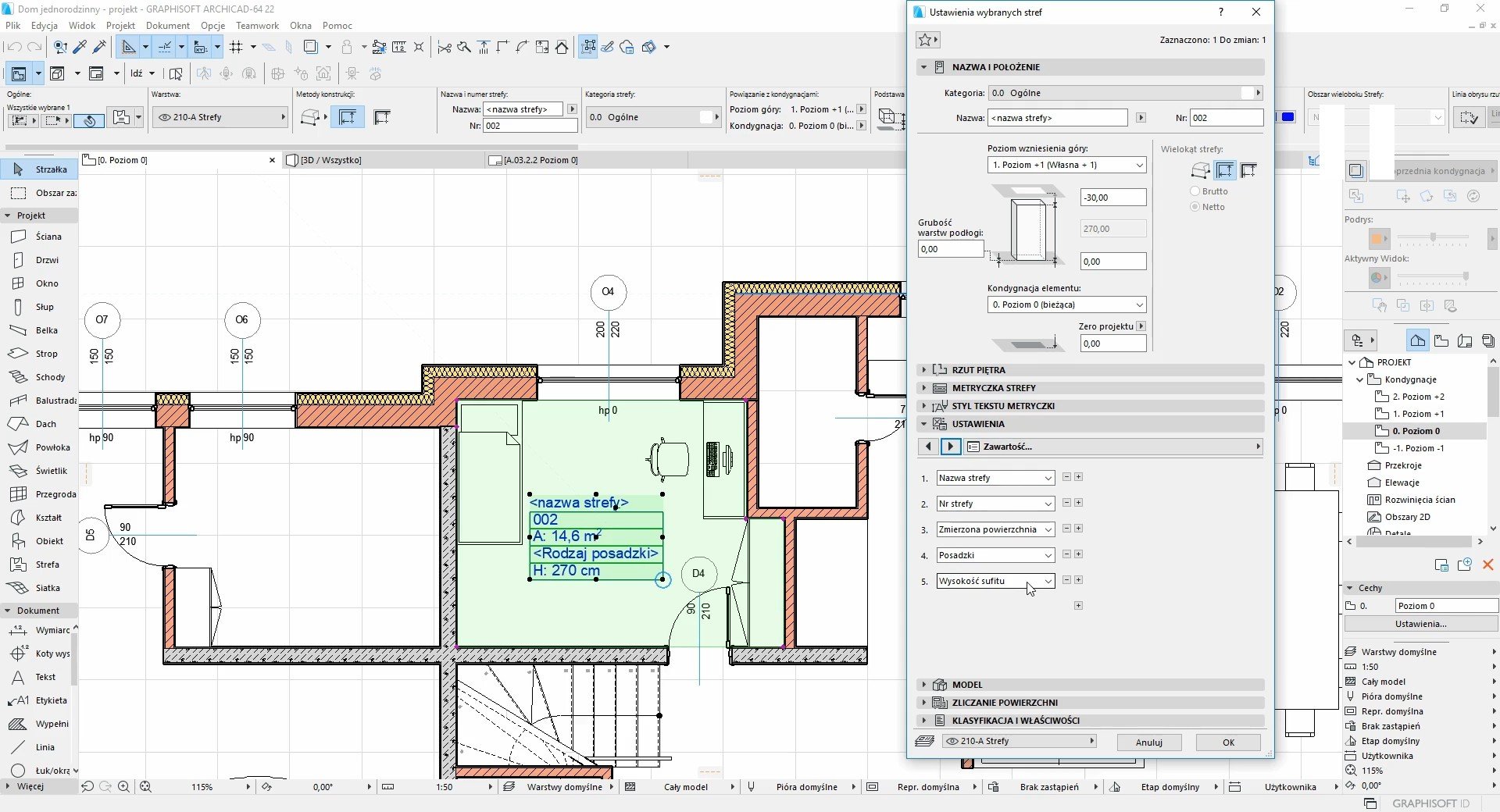Select the Powłoka shell tool

click(x=39, y=447)
